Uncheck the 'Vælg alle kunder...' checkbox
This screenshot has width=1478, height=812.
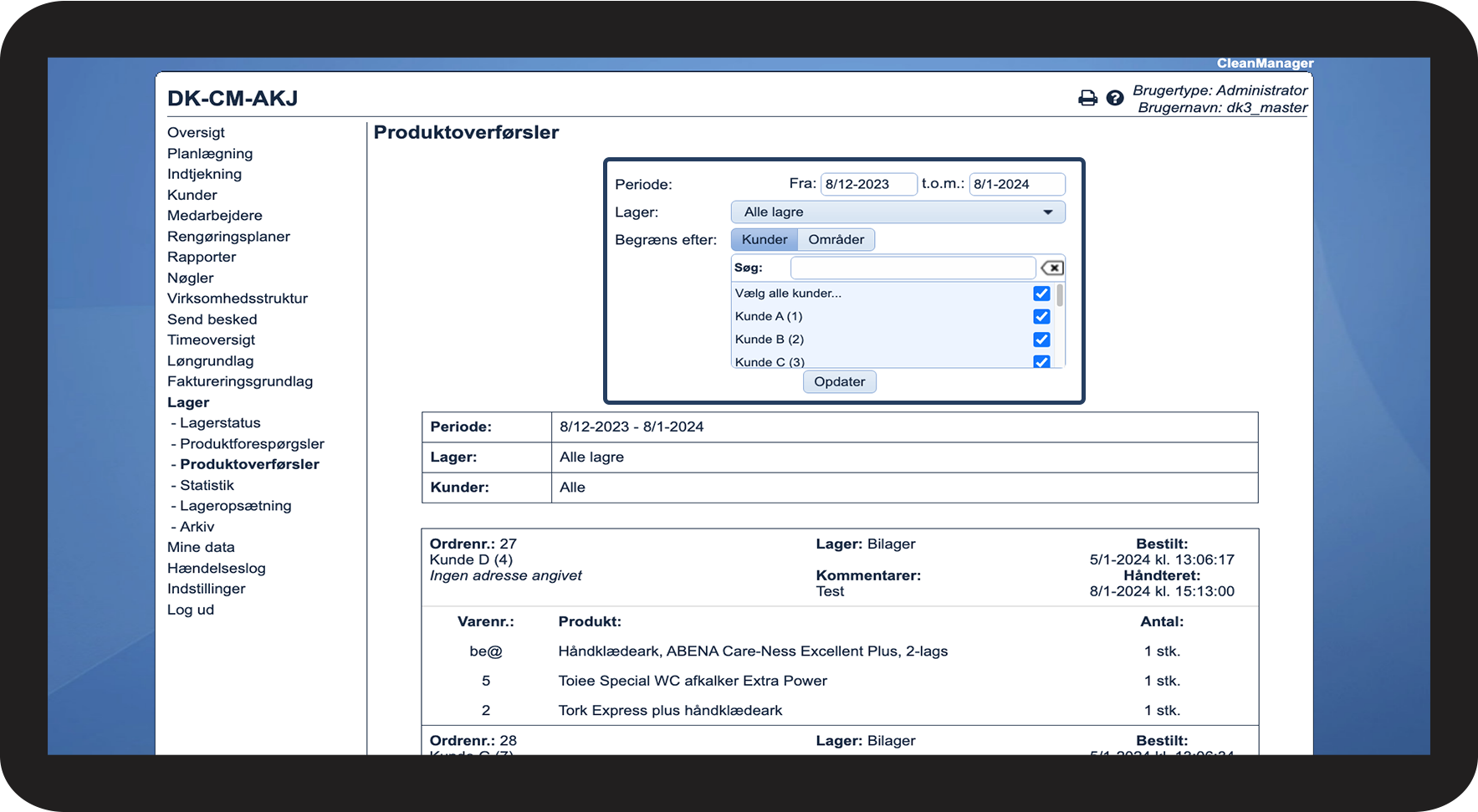(x=1041, y=294)
